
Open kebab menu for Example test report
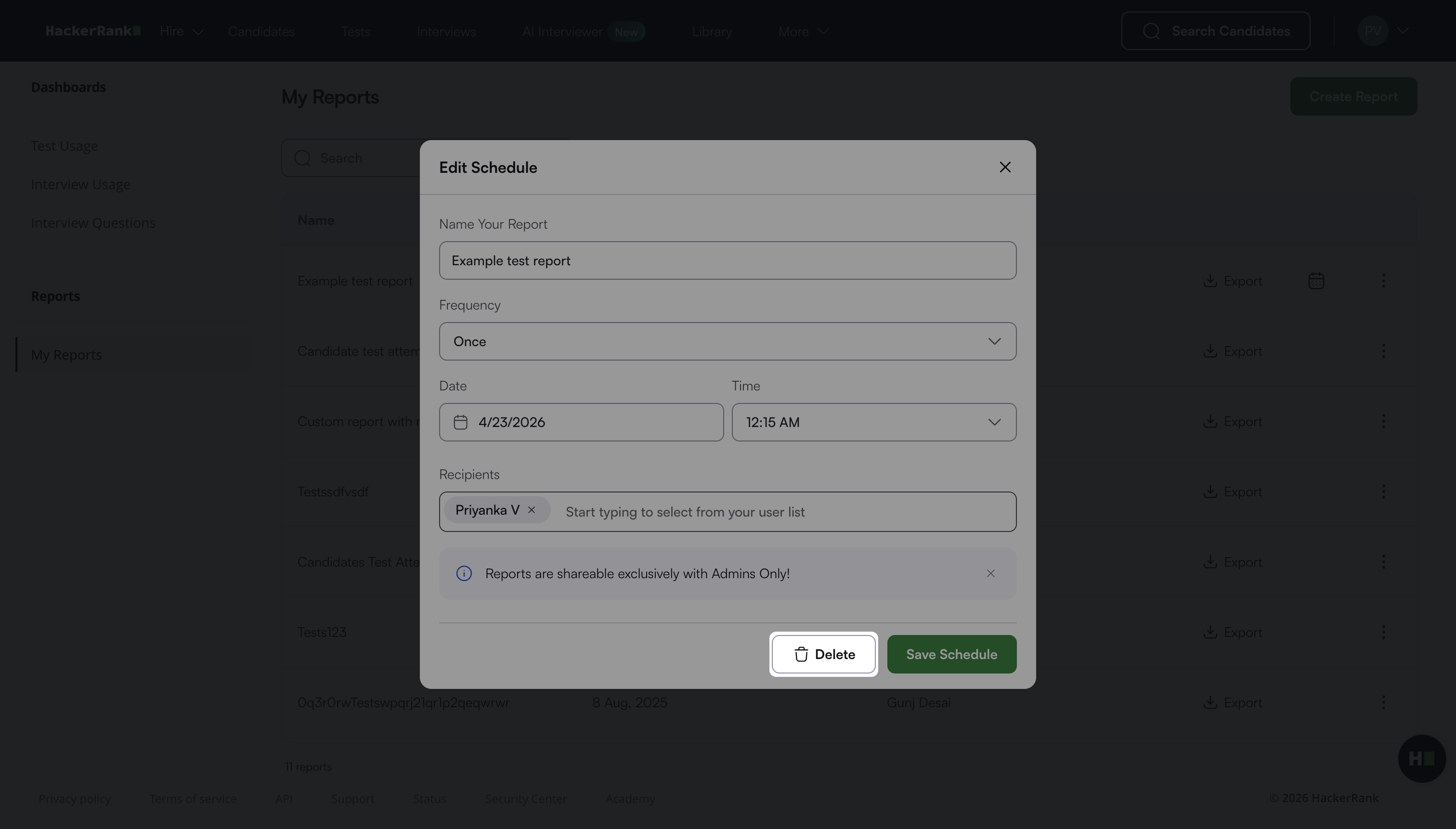(1384, 281)
